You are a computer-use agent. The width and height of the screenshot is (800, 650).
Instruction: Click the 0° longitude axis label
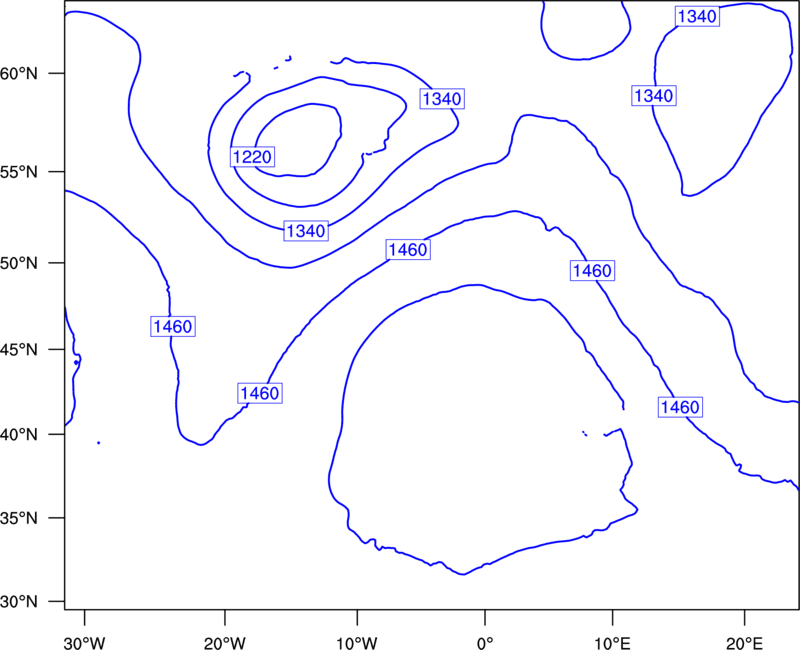485,643
